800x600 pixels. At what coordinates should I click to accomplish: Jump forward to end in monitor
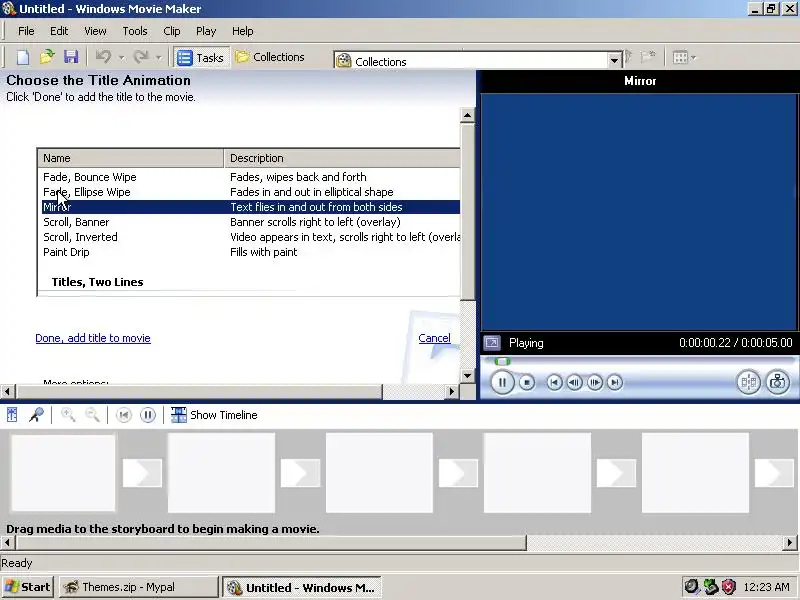click(615, 382)
